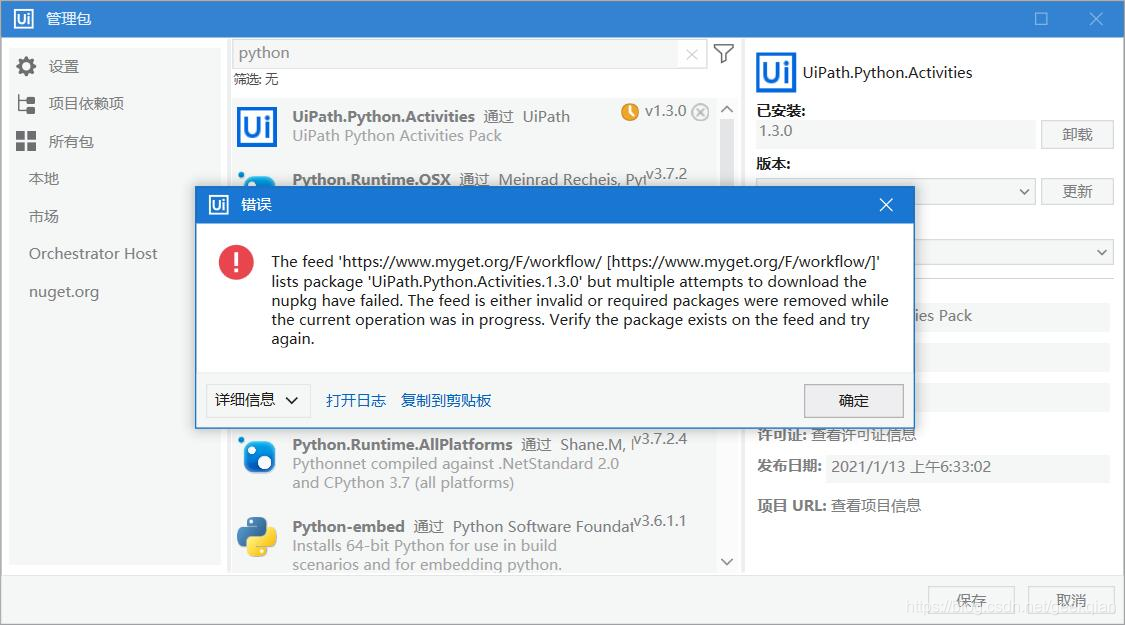Click the project dependencies tree icon
The width and height of the screenshot is (1125, 625).
(27, 104)
